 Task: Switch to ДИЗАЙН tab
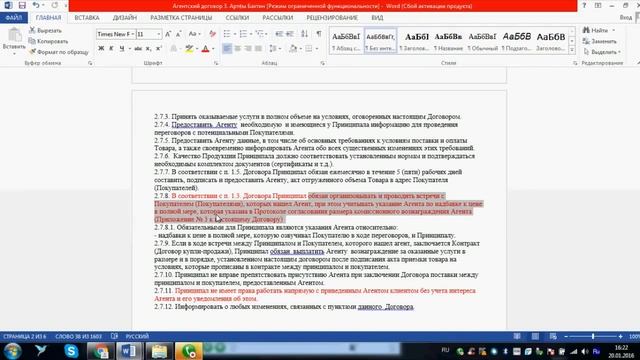pyautogui.click(x=125, y=18)
